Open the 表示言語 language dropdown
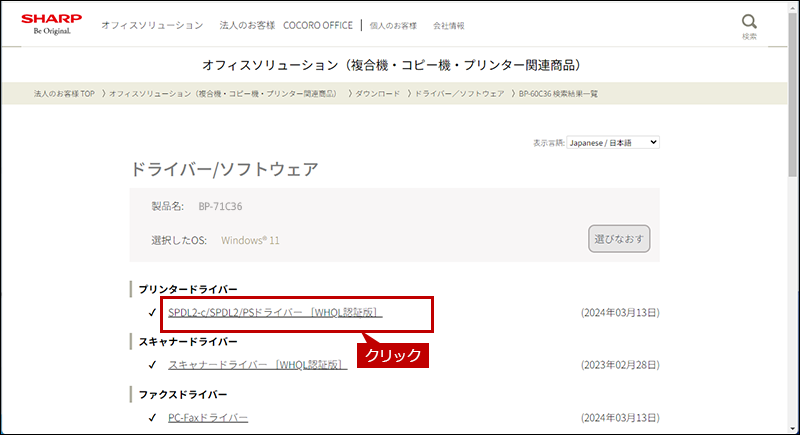The width and height of the screenshot is (800, 435). 613,143
